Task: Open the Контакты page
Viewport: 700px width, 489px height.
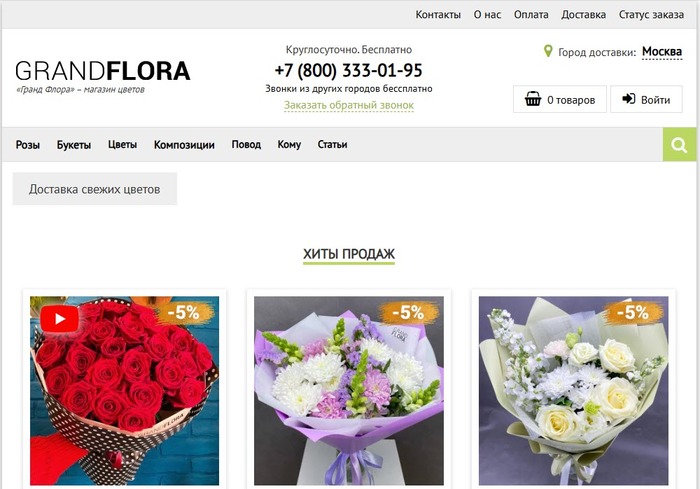Action: 438,15
